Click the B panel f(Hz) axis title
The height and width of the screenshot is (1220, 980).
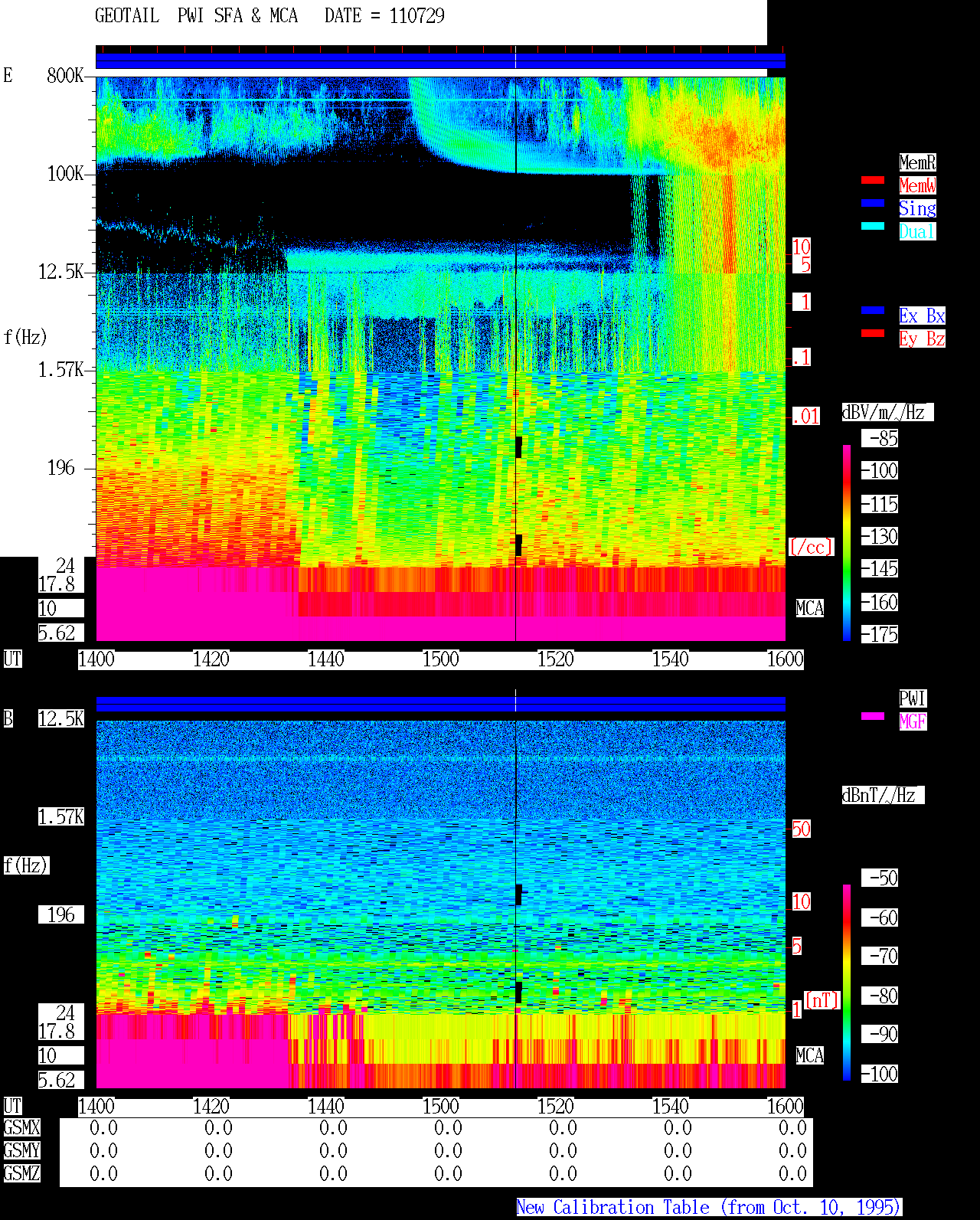[x=26, y=865]
